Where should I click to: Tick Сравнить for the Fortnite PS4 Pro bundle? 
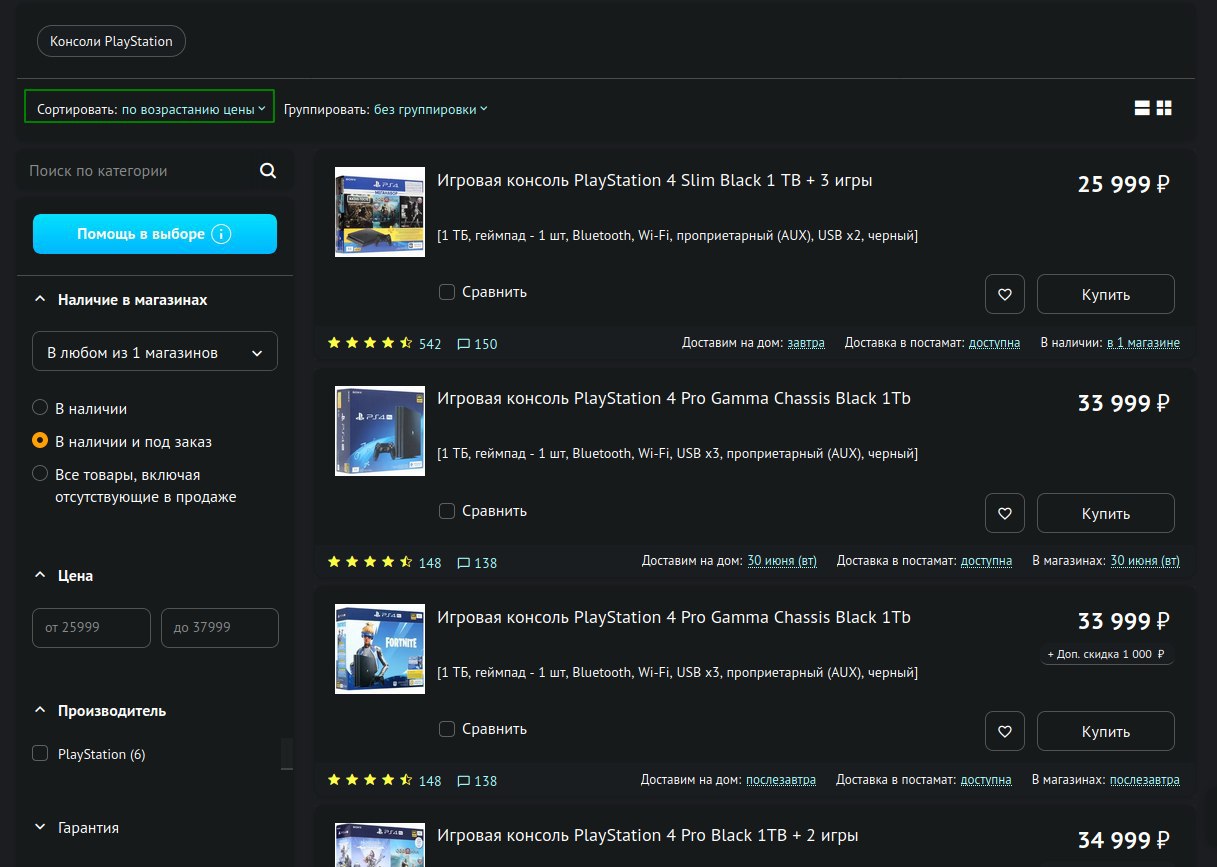tap(447, 729)
